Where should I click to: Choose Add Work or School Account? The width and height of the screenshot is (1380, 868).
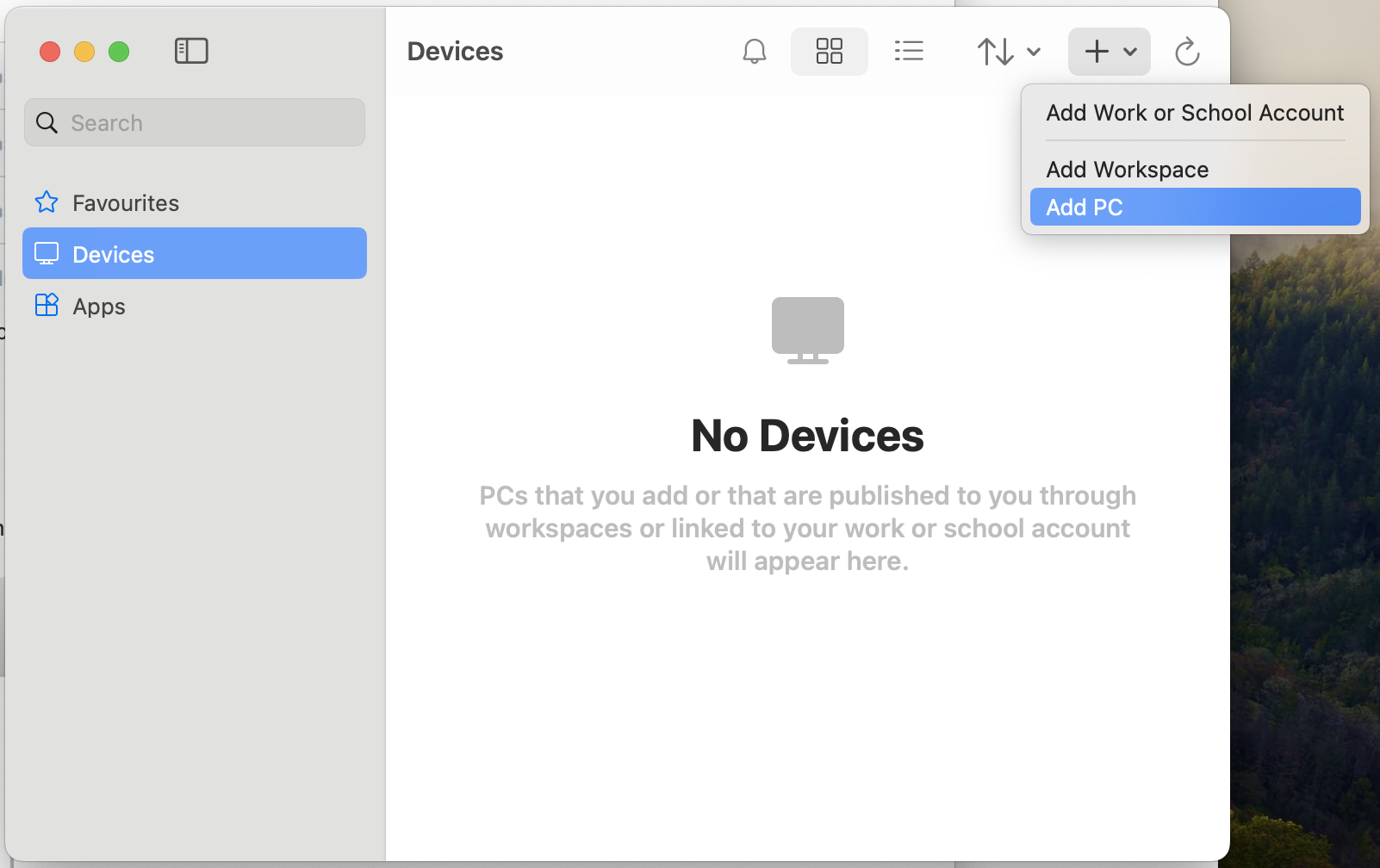pos(1195,113)
